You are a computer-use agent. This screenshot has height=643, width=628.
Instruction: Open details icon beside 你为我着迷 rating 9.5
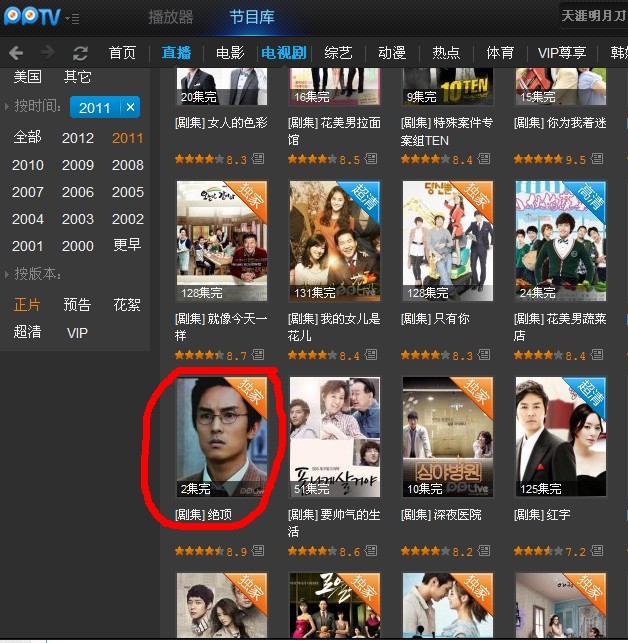tap(597, 158)
